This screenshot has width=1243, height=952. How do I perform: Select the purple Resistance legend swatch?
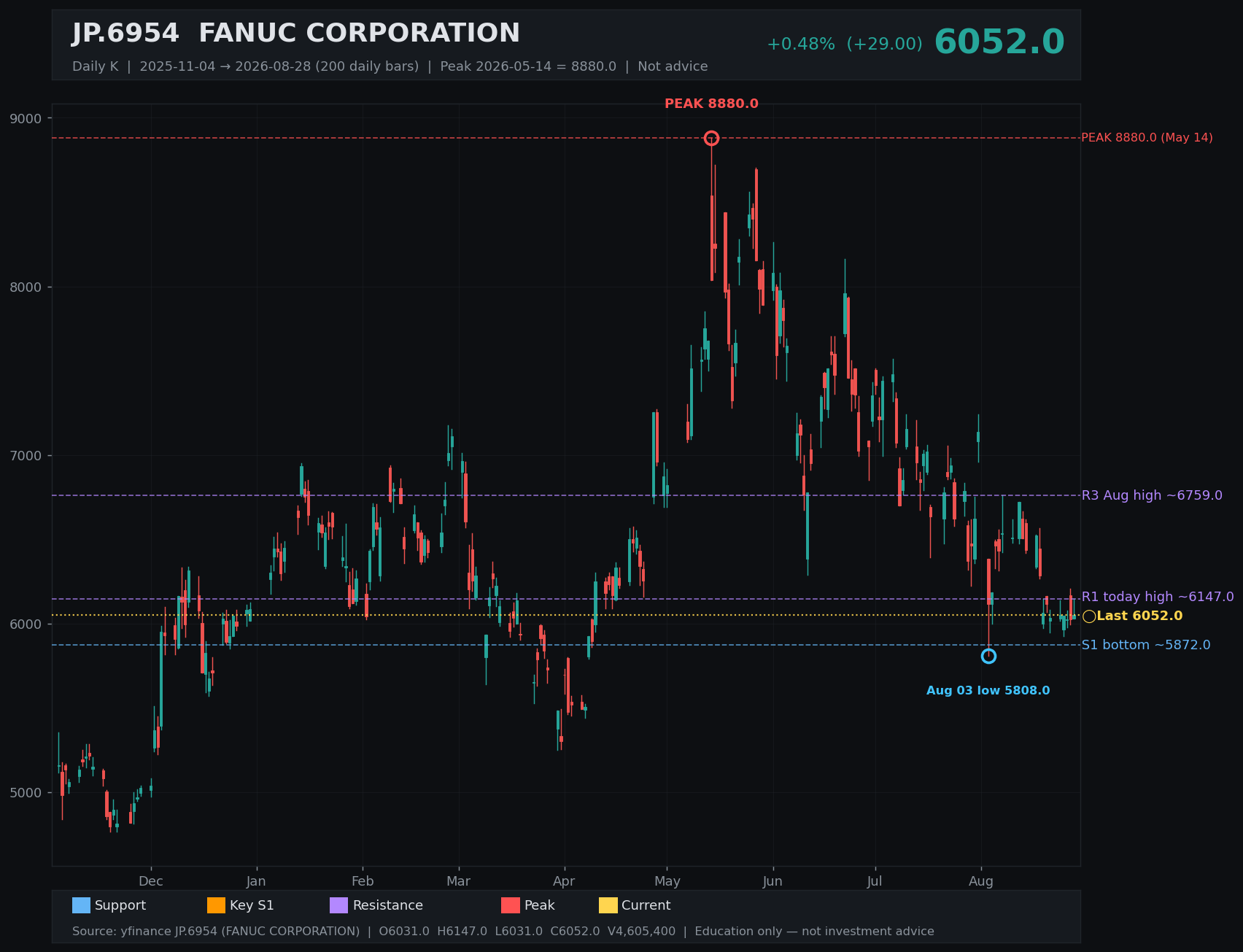(339, 905)
